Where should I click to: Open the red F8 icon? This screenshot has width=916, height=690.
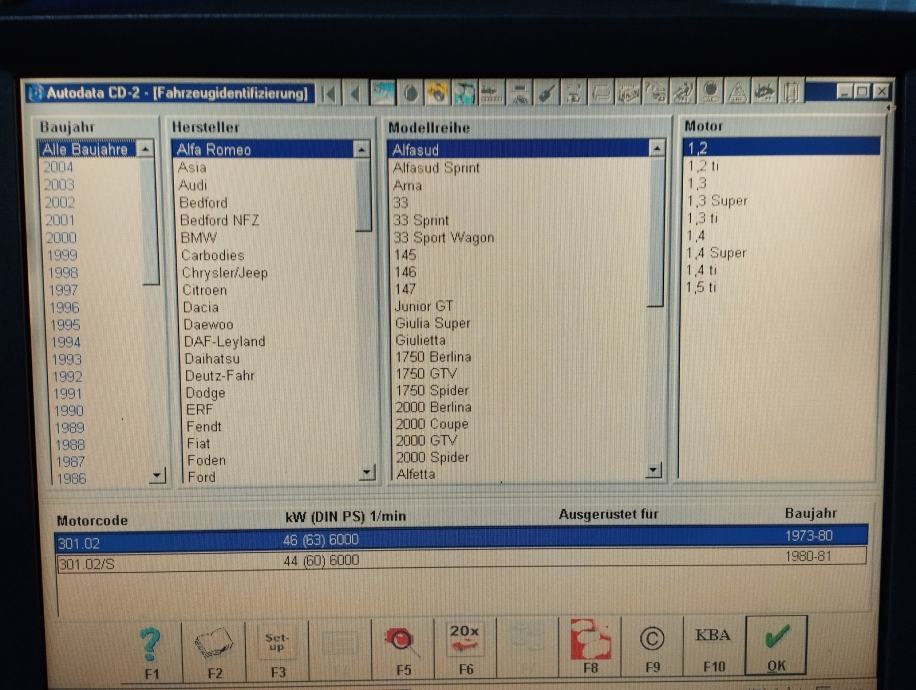[x=591, y=647]
